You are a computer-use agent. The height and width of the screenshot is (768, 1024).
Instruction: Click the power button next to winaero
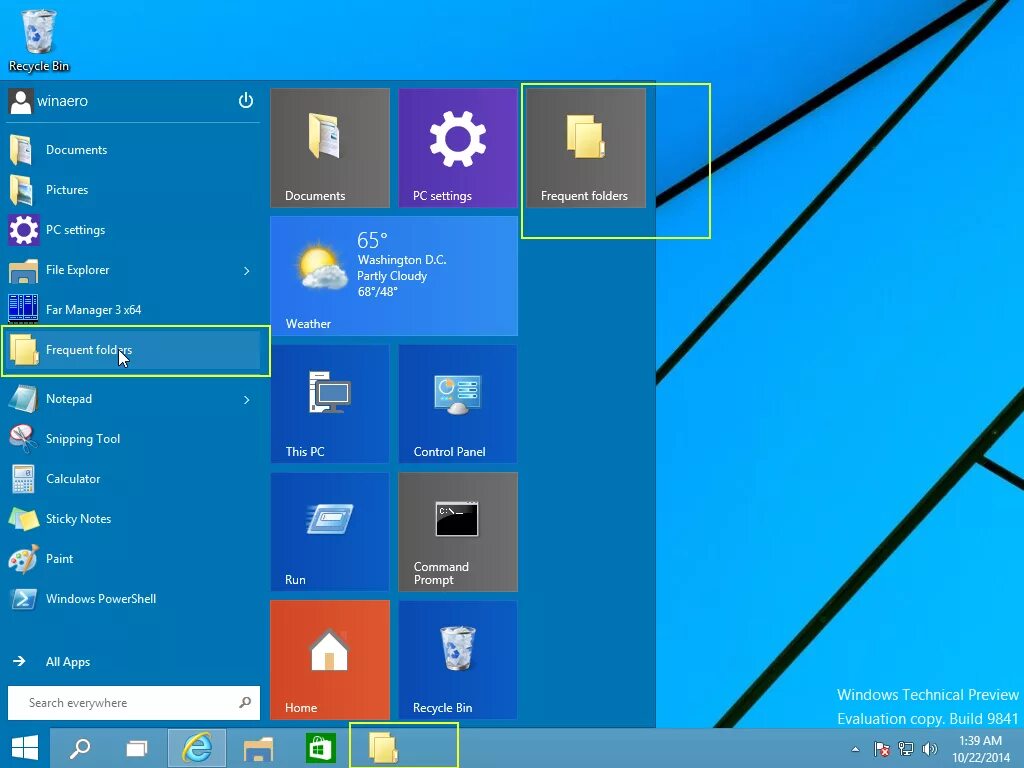coord(246,101)
